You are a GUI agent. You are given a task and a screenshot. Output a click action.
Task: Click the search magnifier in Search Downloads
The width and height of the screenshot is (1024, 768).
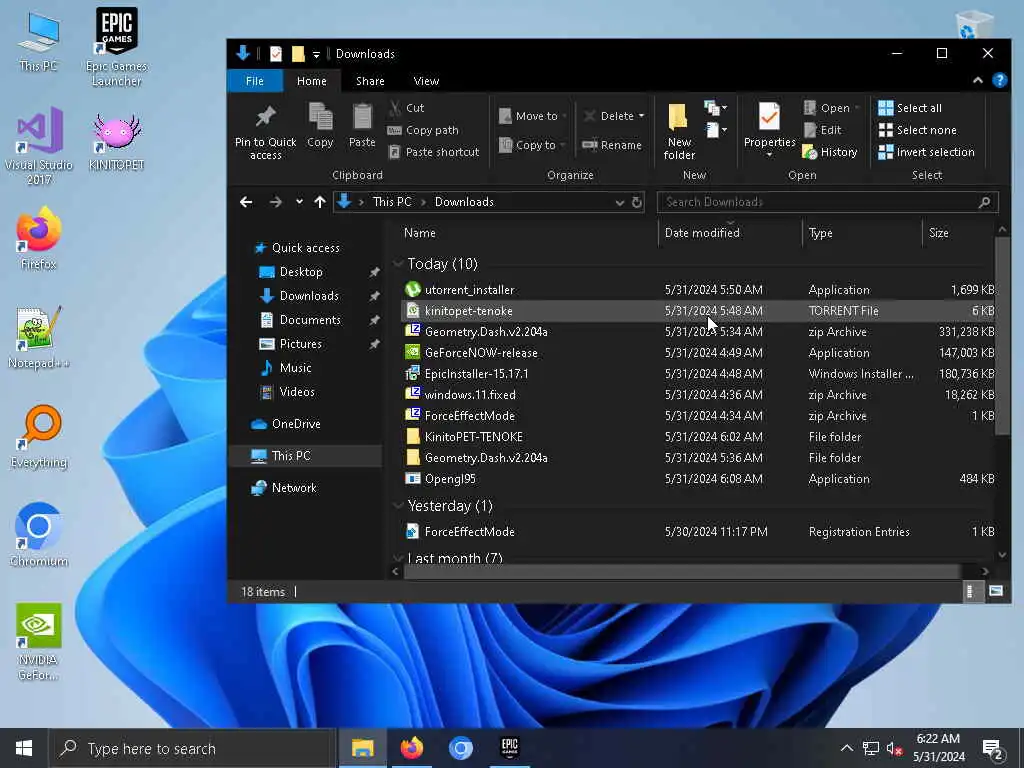tap(984, 202)
